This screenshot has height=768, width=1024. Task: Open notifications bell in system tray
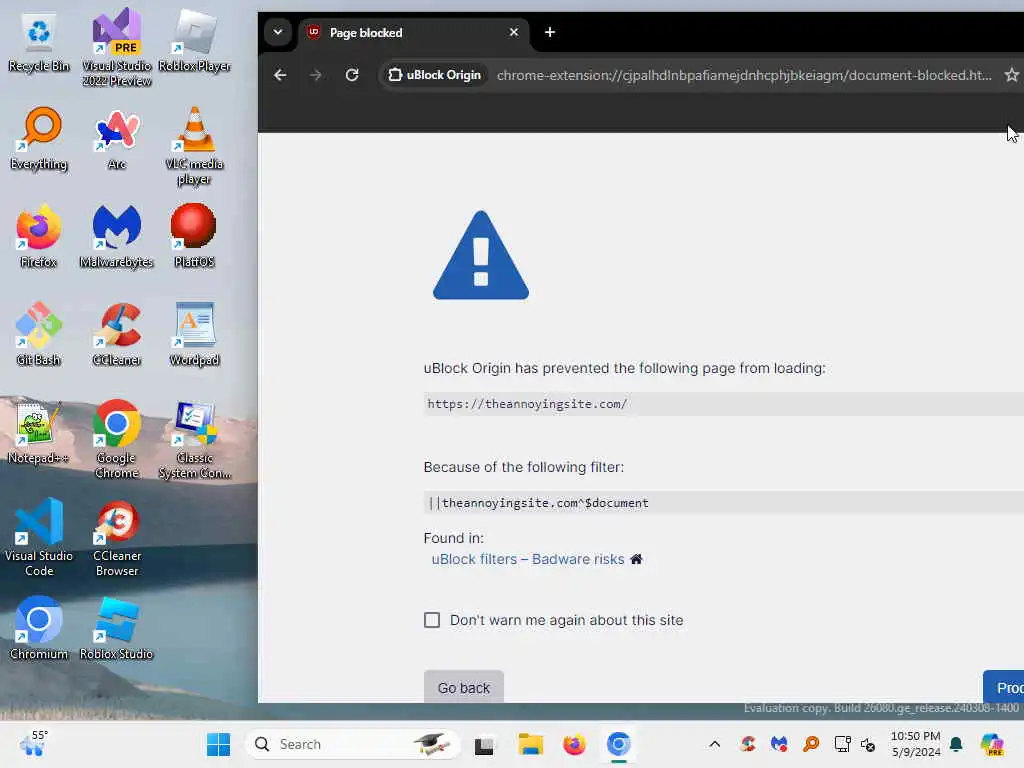pyautogui.click(x=956, y=744)
